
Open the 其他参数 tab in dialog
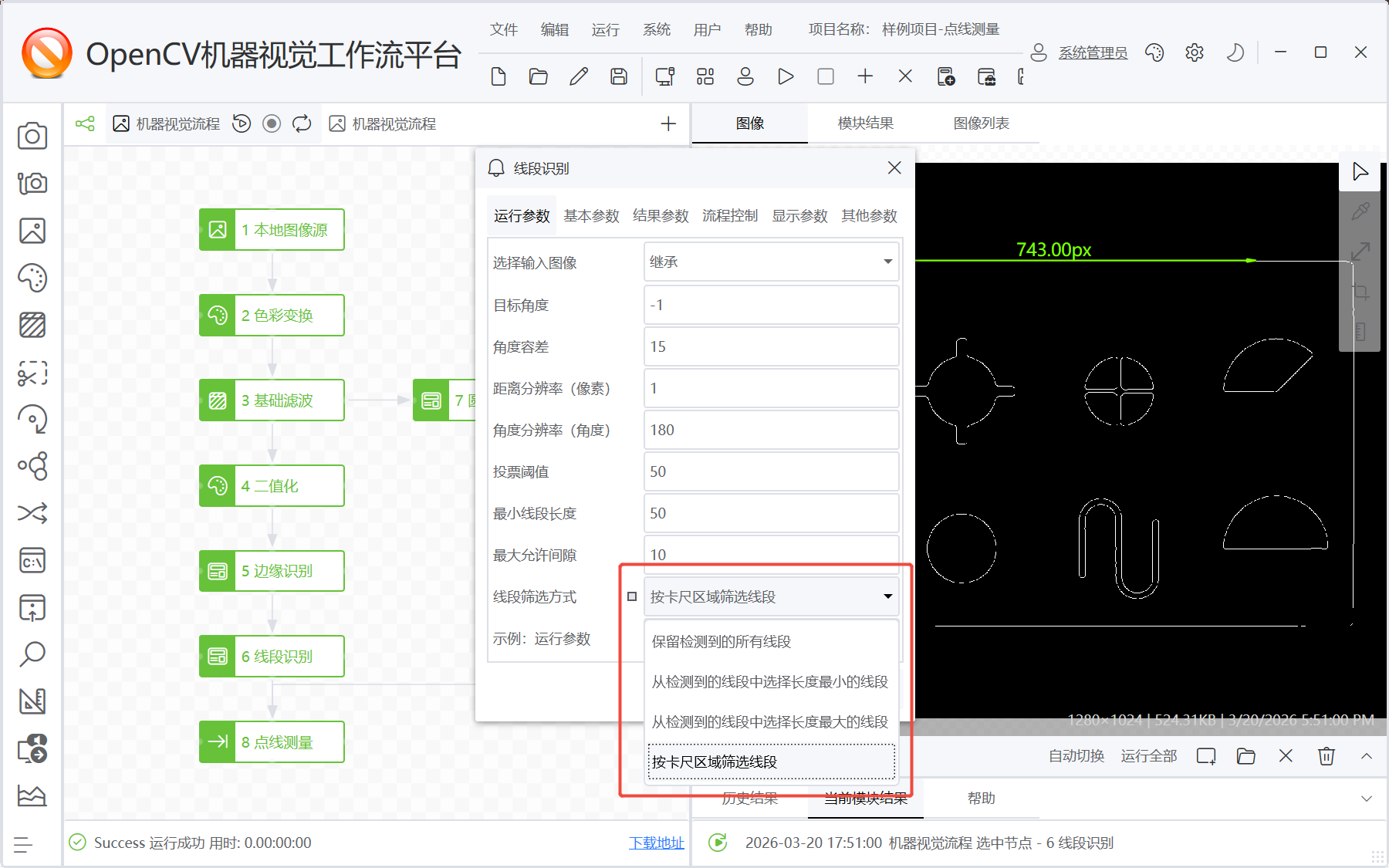(x=870, y=216)
